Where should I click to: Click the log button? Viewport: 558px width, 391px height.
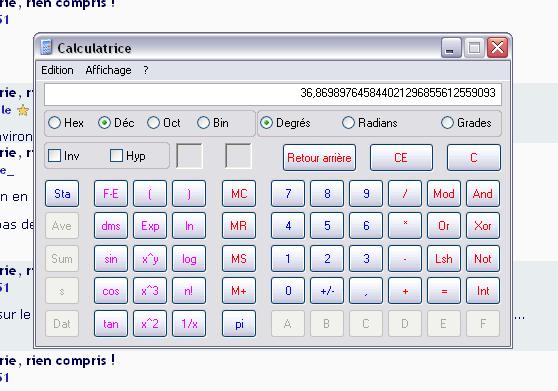(x=189, y=258)
